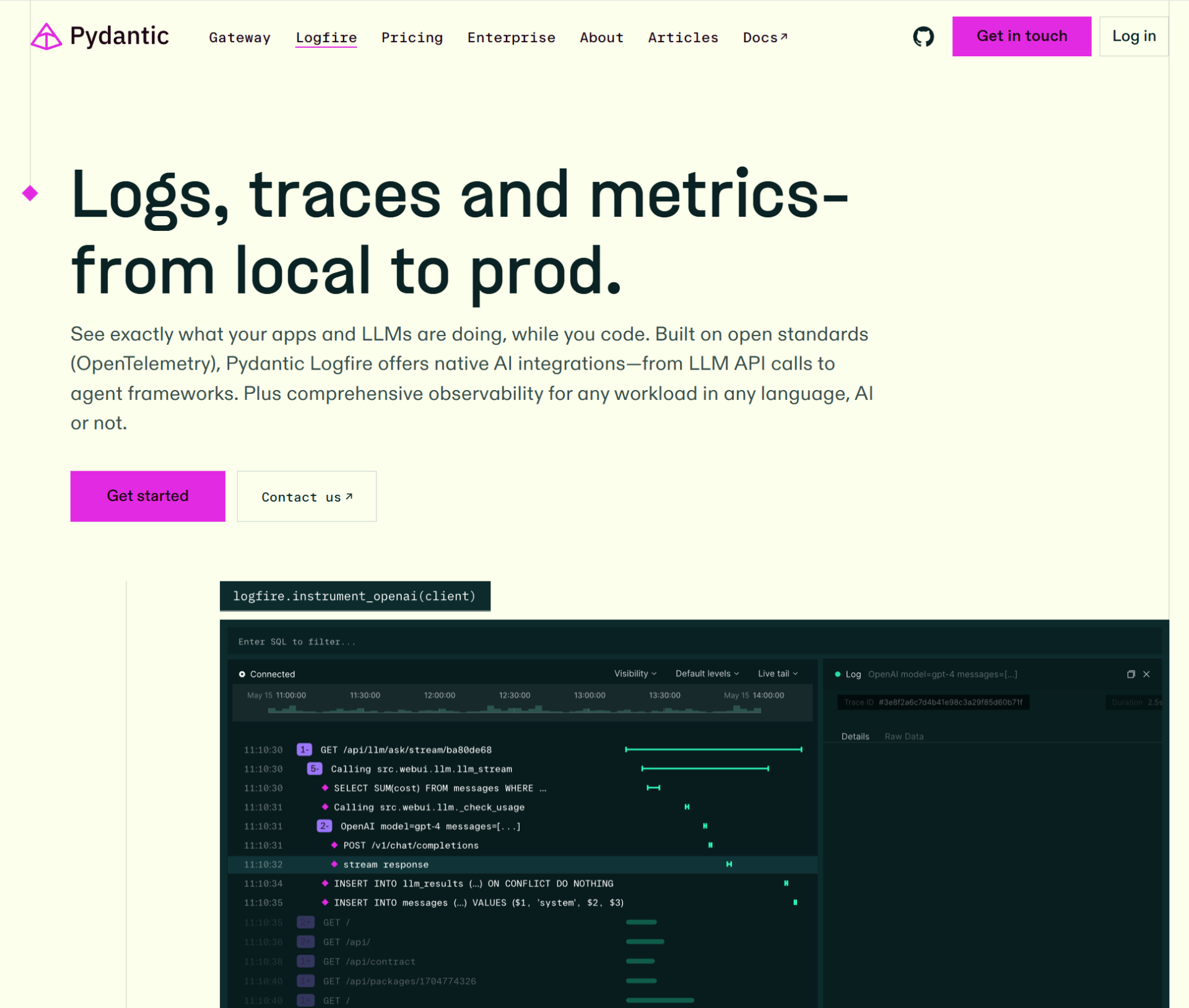
Task: Click the green Log status dot
Action: point(837,674)
